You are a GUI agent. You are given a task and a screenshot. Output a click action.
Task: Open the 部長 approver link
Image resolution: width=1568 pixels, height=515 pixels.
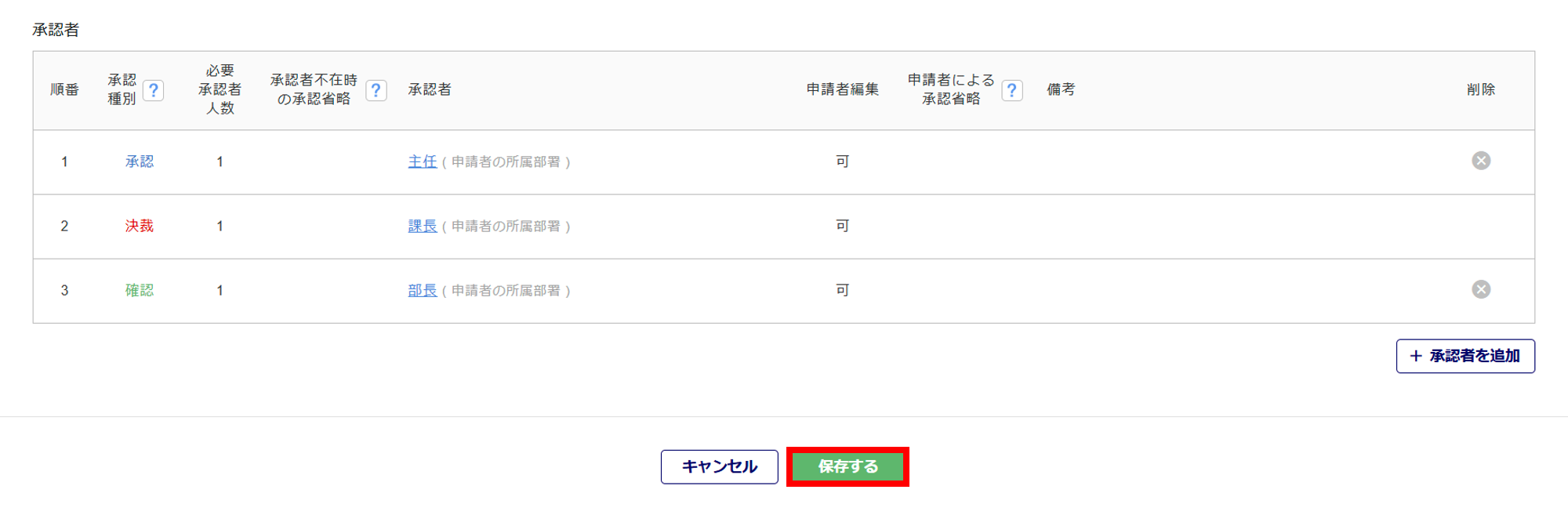[x=422, y=290]
